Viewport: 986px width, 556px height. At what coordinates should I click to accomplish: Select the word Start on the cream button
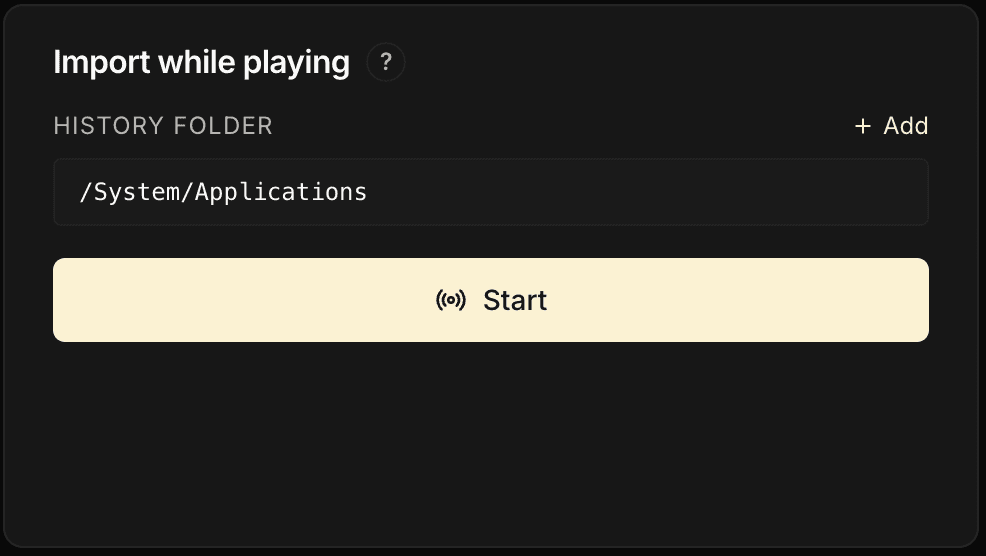pos(515,300)
